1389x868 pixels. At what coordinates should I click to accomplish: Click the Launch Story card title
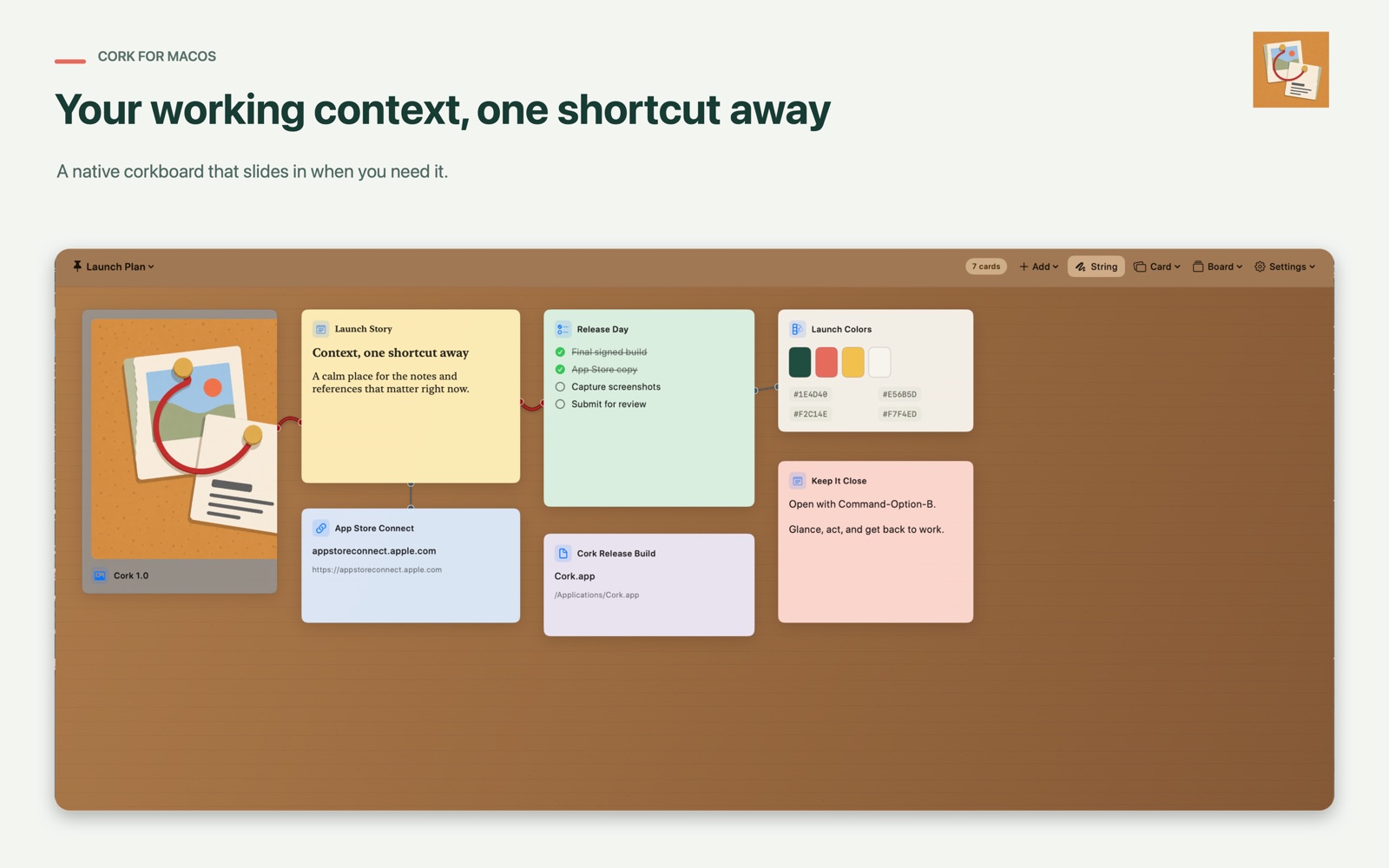(363, 329)
